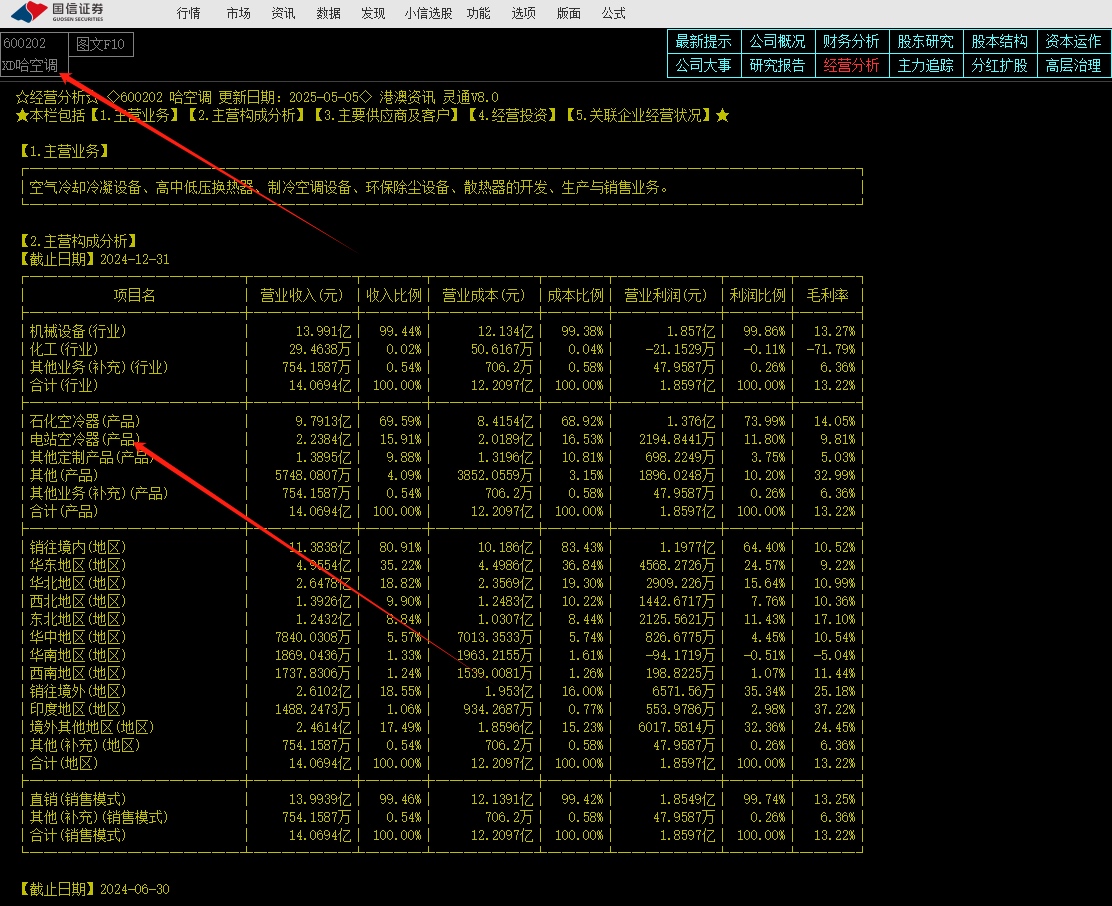Open the 功能 menu
The height and width of the screenshot is (906, 1112).
479,13
